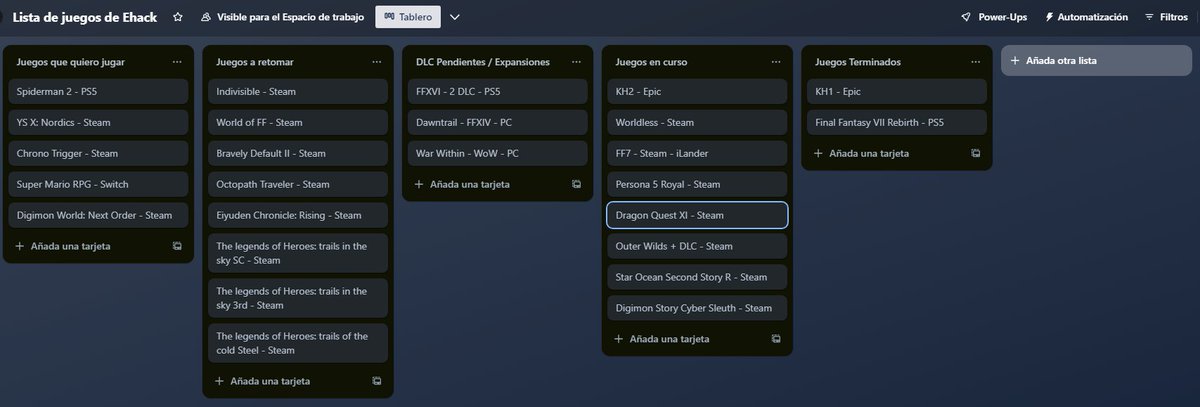This screenshot has height=407, width=1200.
Task: Open Automatización menu
Action: 1086,17
